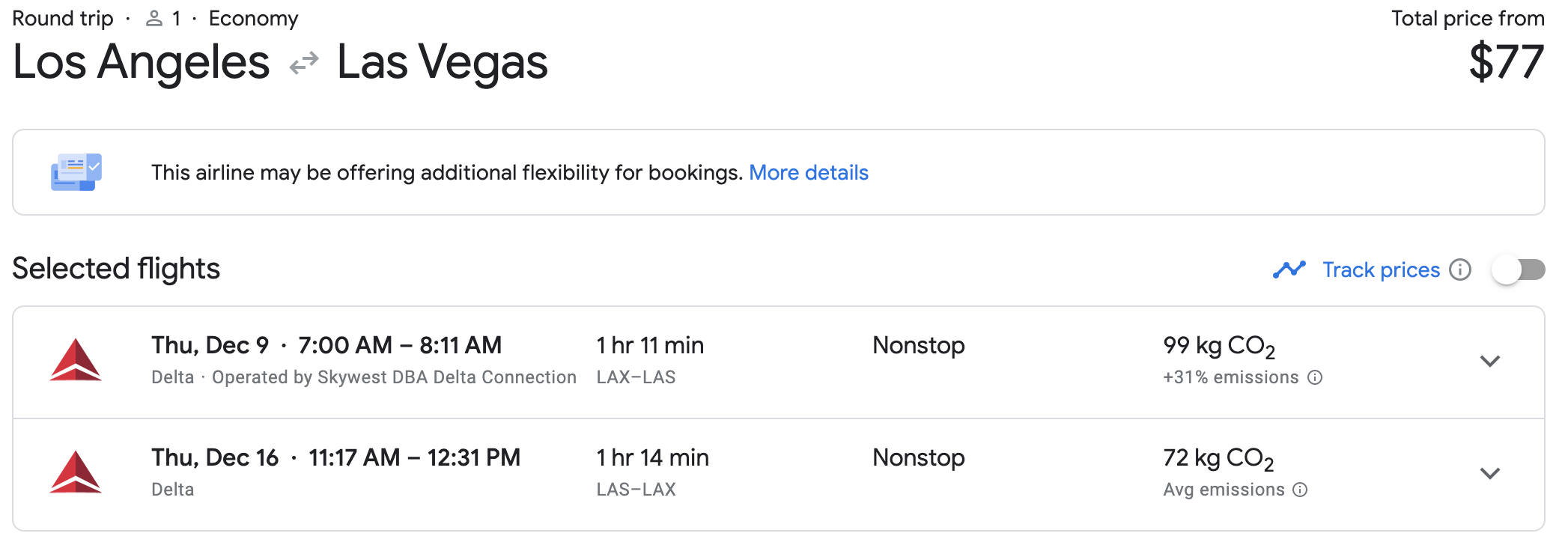
Task: Click the info icon next to Track prices
Action: click(1461, 270)
